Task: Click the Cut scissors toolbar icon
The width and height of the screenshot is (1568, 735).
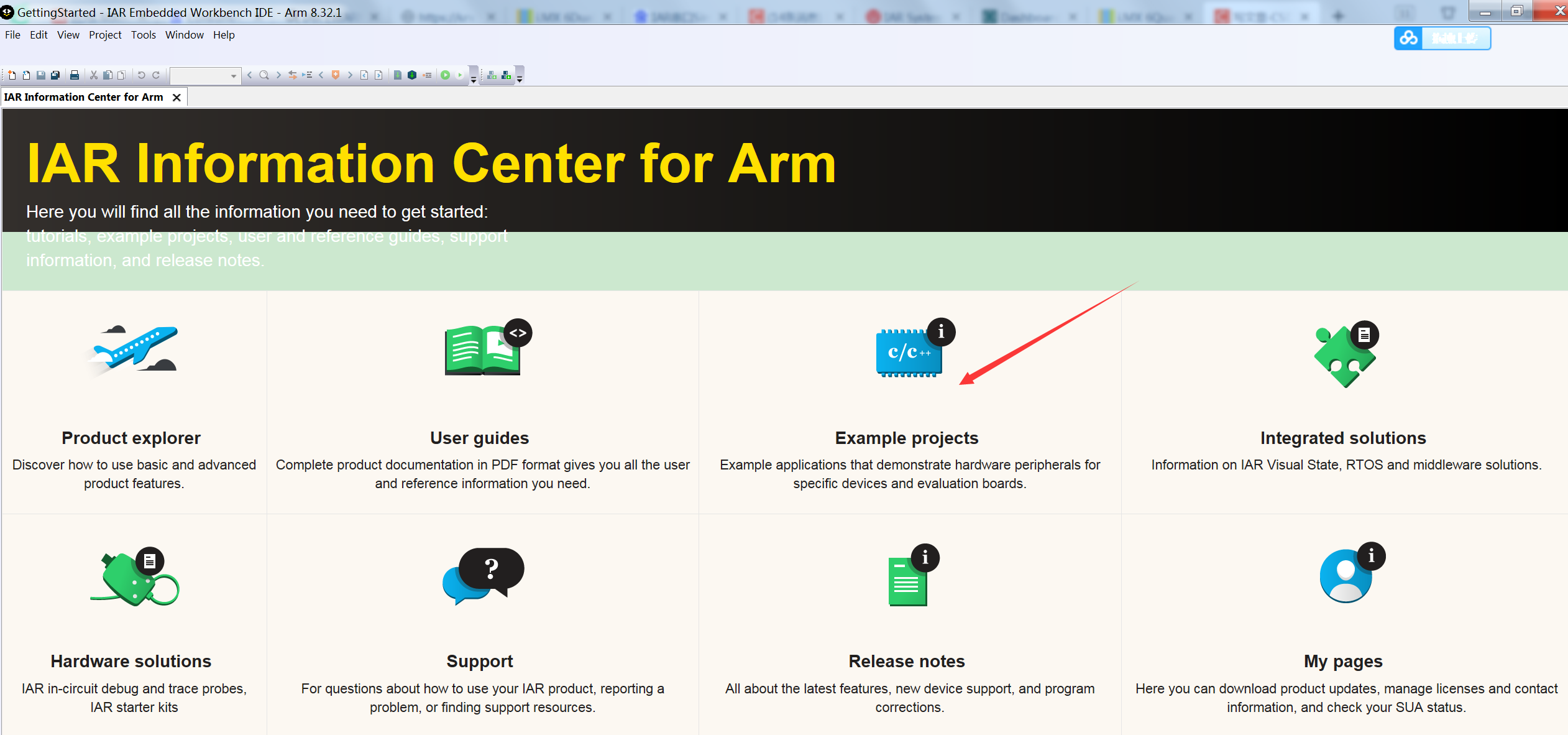Action: pos(94,75)
